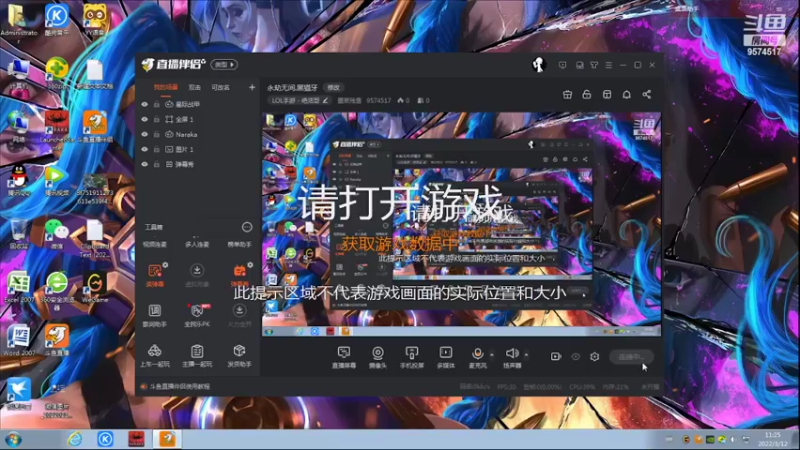This screenshot has width=800, height=450.
Task: Open the 主播一起玩 clipboard tool
Action: point(197,355)
